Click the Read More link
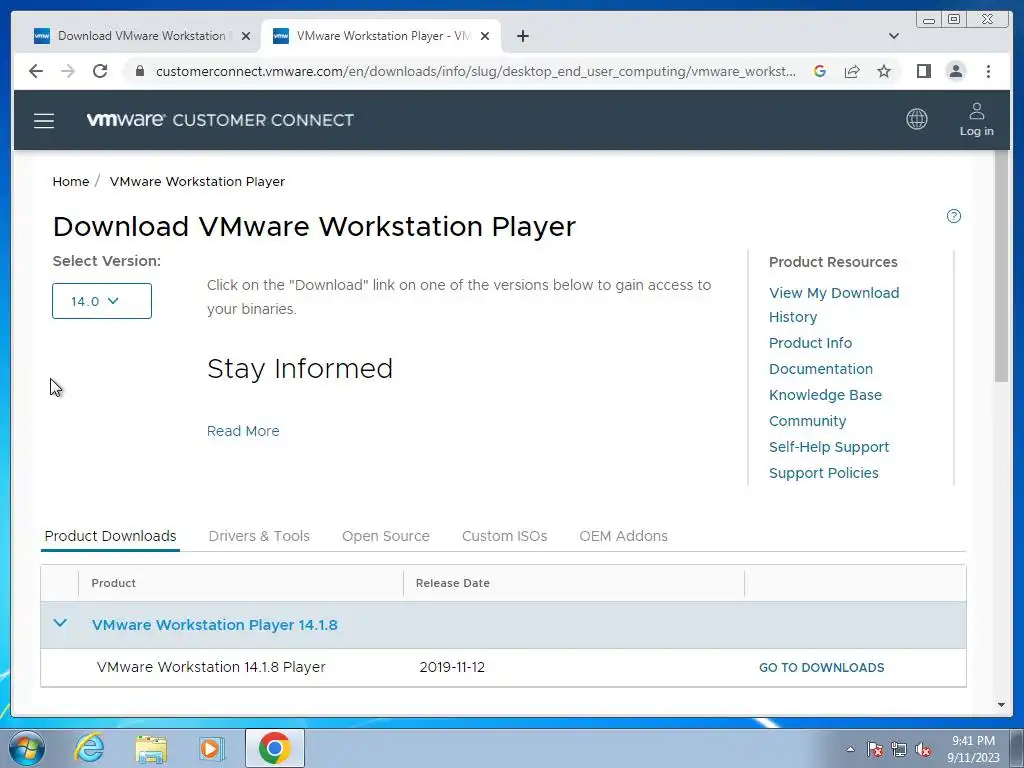Viewport: 1024px width, 768px height. (x=243, y=431)
